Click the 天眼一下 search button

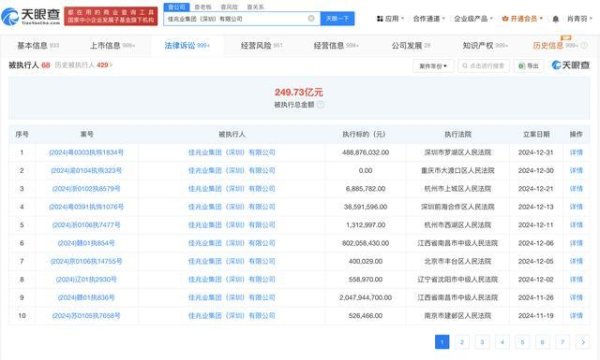click(x=337, y=18)
